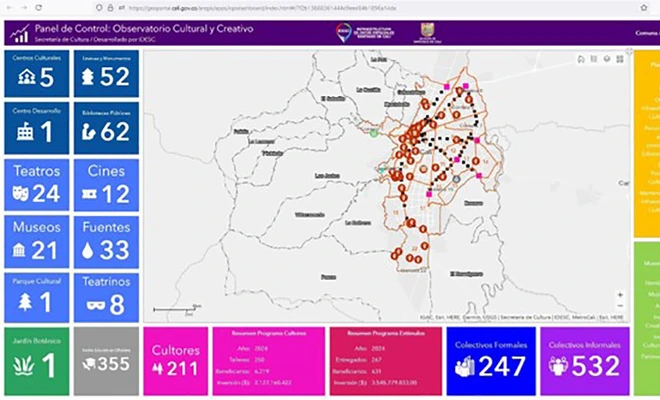The height and width of the screenshot is (400, 660).
Task: Click the browser back arrow
Action: [x=12, y=8]
